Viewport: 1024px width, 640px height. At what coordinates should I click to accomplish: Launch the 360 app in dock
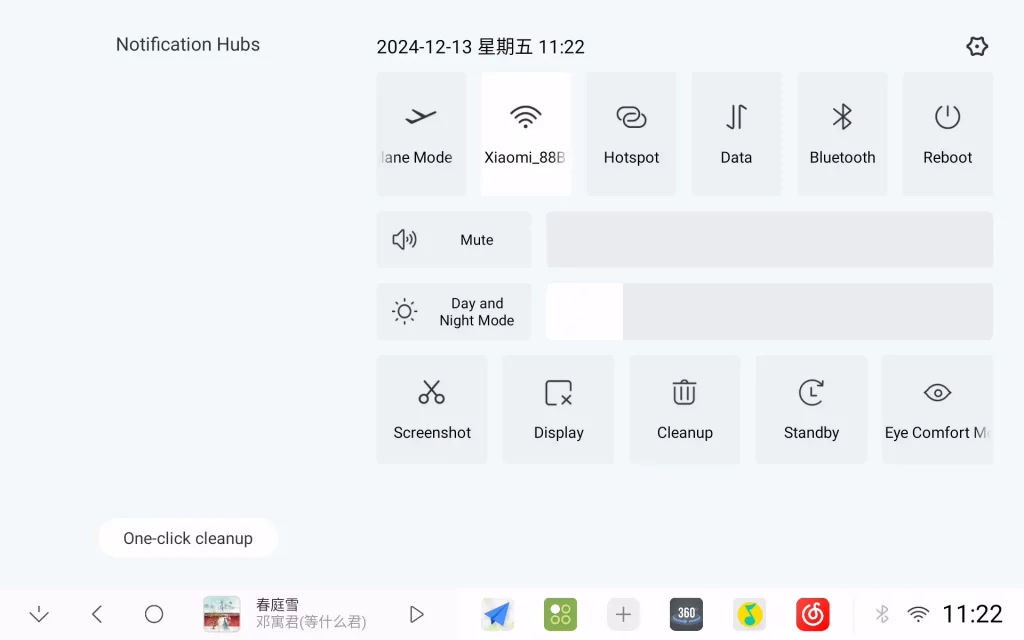pyautogui.click(x=686, y=614)
